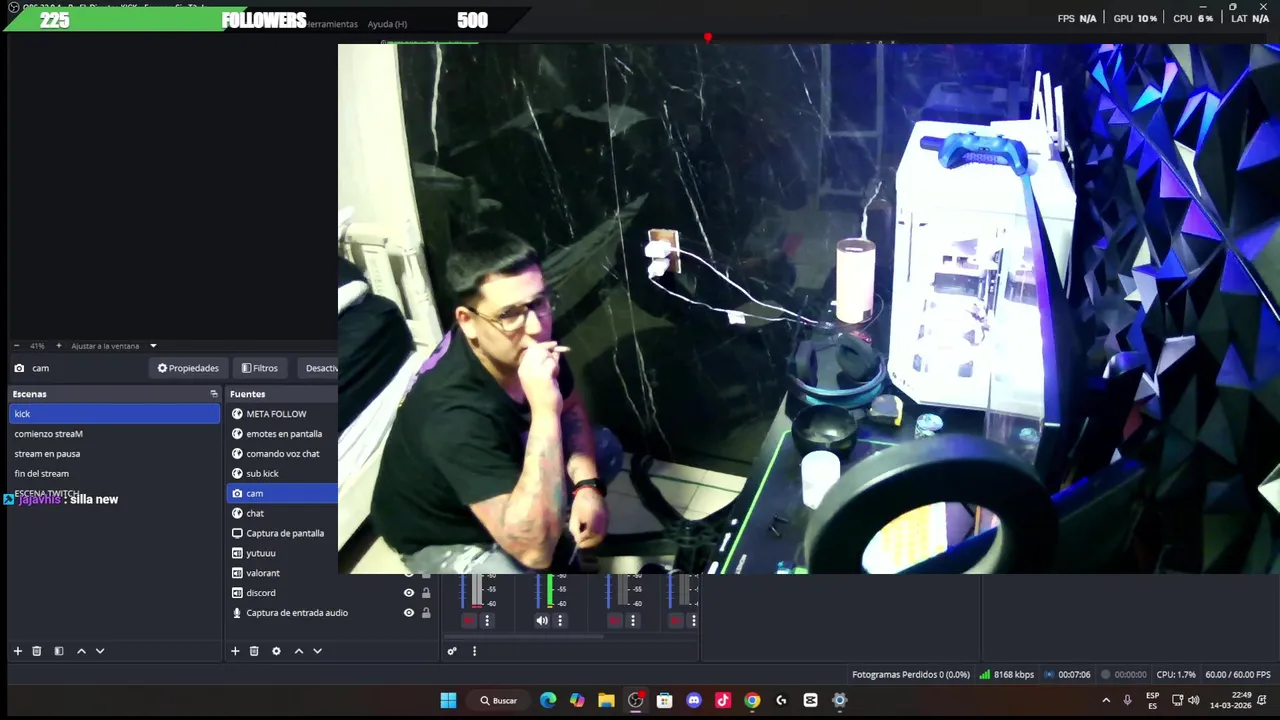Viewport: 1280px width, 720px height.
Task: Zoom in preview with plus icon
Action: [x=58, y=346]
